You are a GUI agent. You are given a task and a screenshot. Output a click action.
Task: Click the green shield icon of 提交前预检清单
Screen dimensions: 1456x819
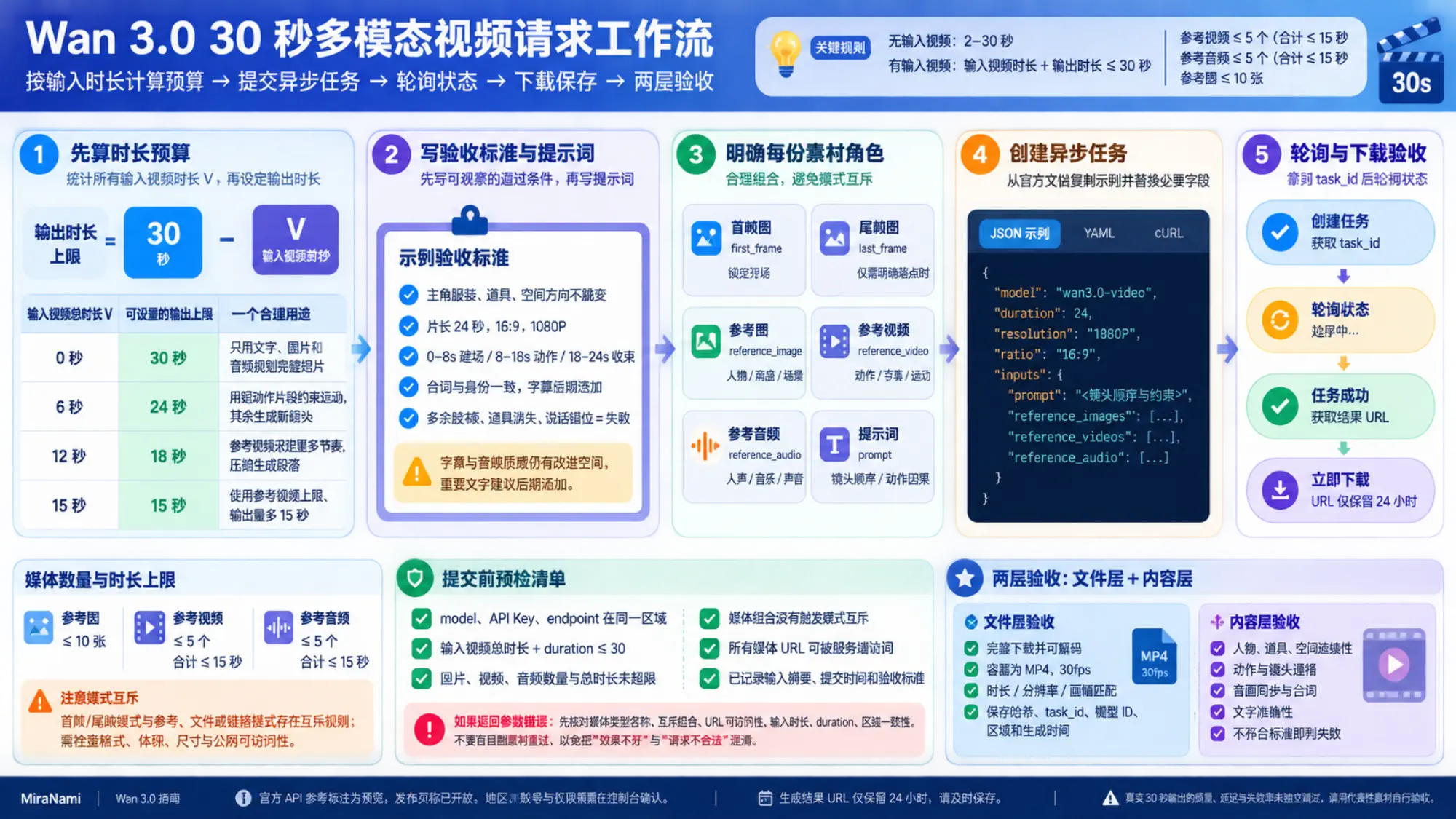click(415, 578)
